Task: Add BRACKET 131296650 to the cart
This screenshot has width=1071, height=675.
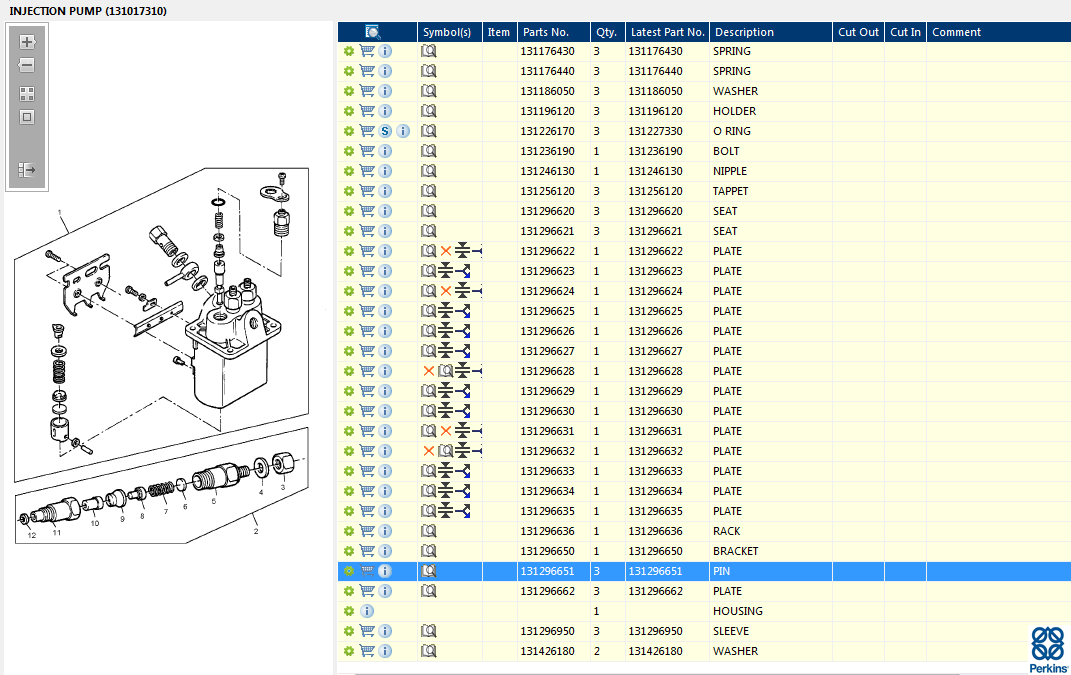Action: 367,551
